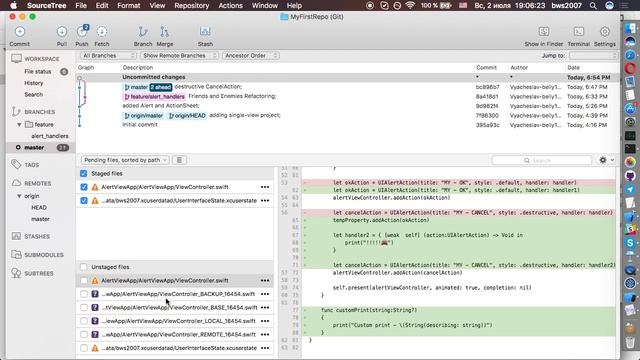Open the Actions menu
The image size is (640, 360).
click(230, 6)
